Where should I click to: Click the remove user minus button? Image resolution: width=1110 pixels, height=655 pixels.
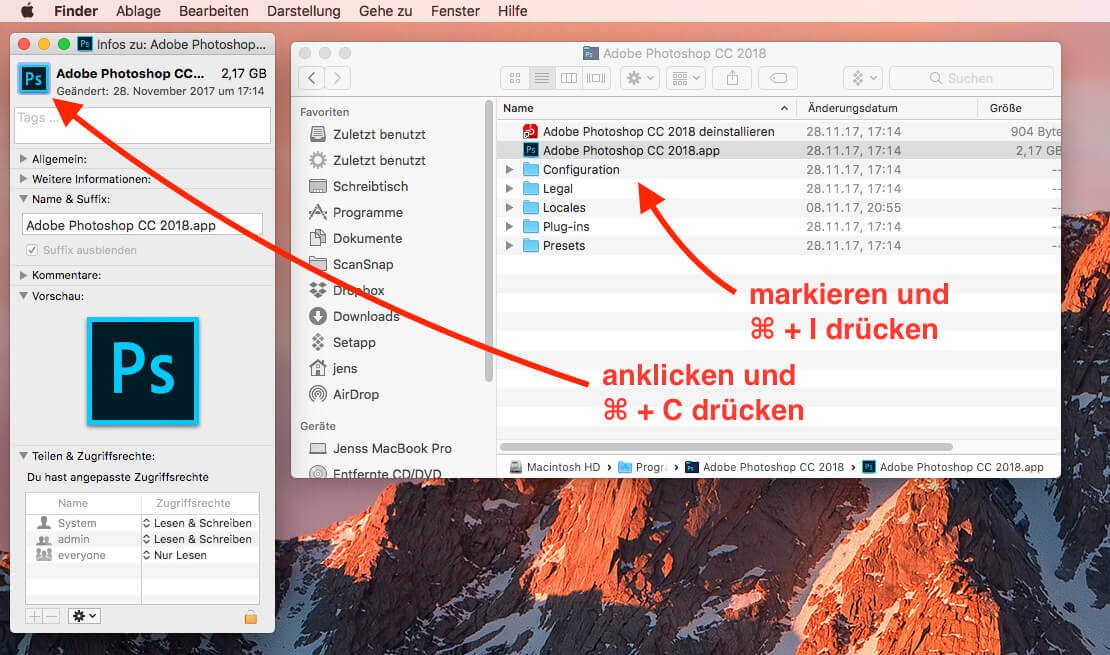(51, 616)
